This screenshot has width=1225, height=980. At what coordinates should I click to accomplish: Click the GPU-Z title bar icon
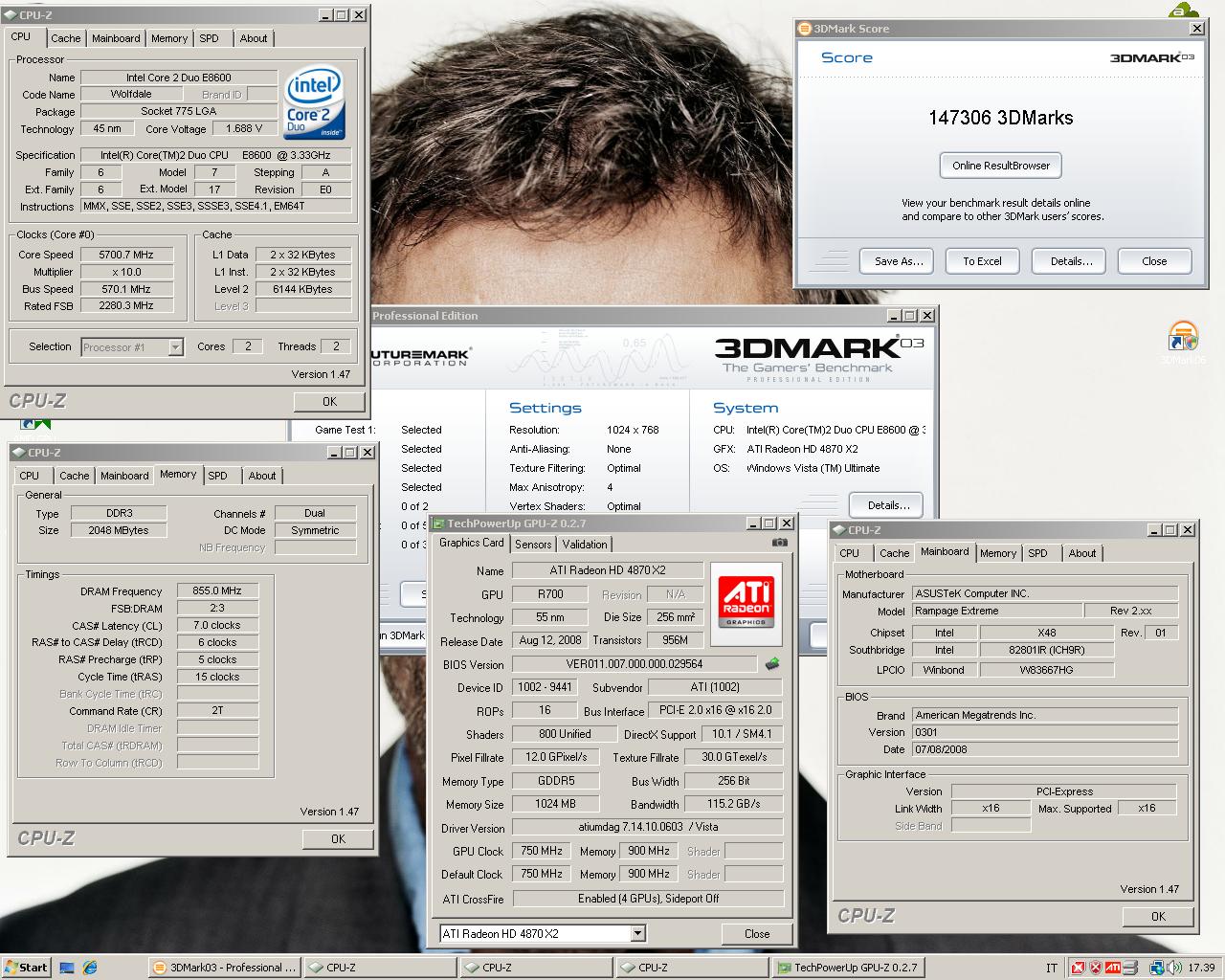438,523
